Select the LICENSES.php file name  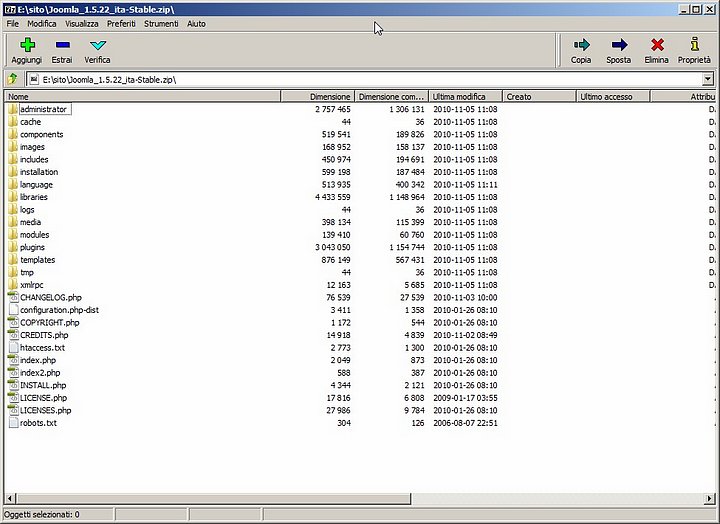[x=45, y=410]
